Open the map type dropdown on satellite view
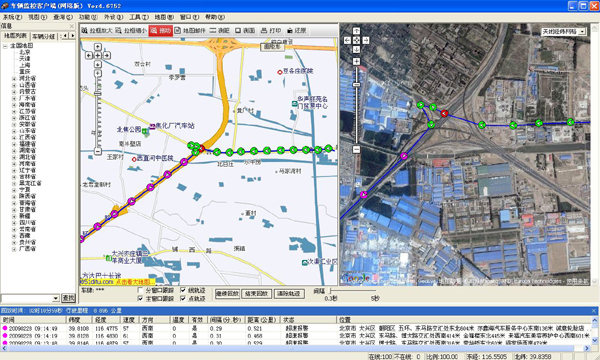Viewport: 600px width, 360px height. (x=582, y=32)
